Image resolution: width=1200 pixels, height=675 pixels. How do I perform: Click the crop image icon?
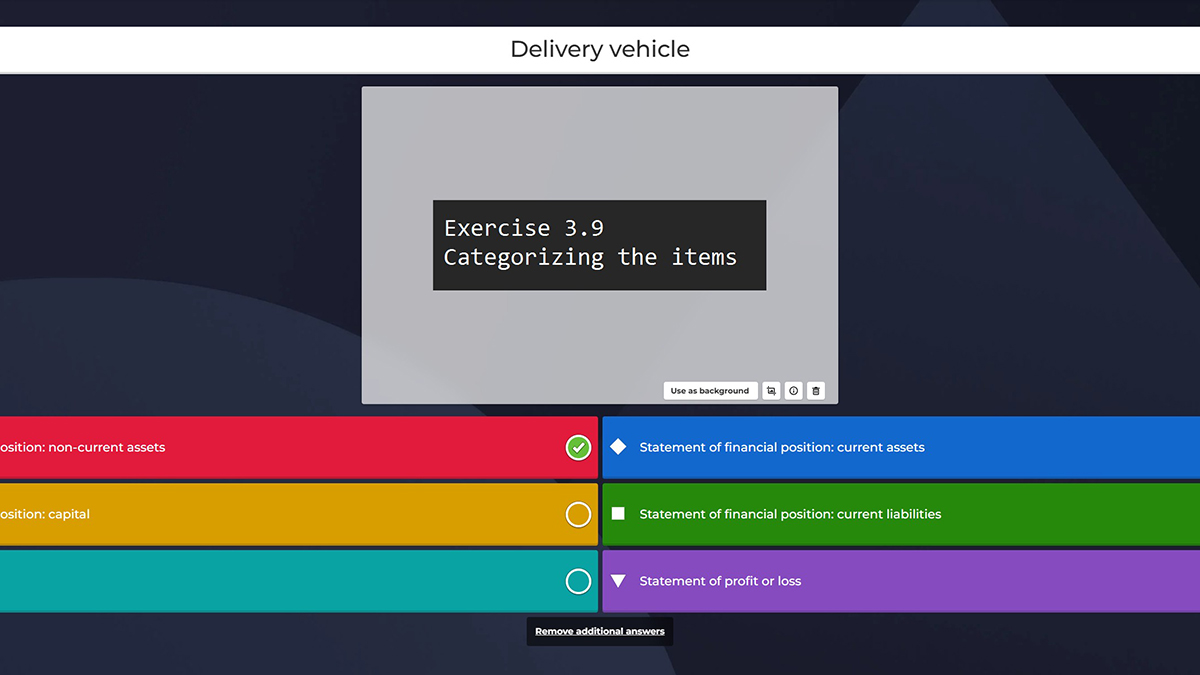click(x=771, y=391)
